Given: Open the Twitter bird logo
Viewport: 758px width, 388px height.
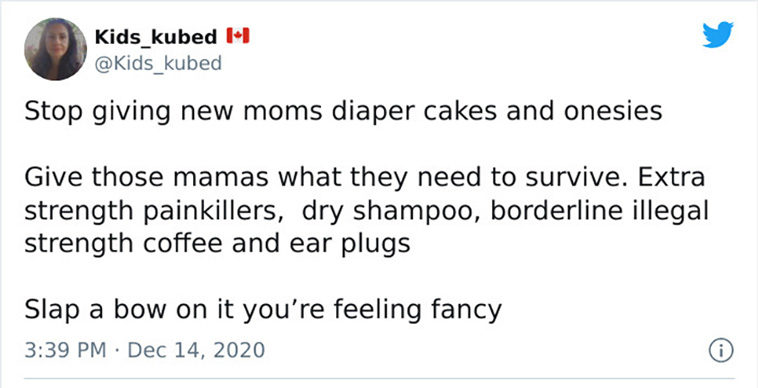Looking at the screenshot, I should [718, 35].
